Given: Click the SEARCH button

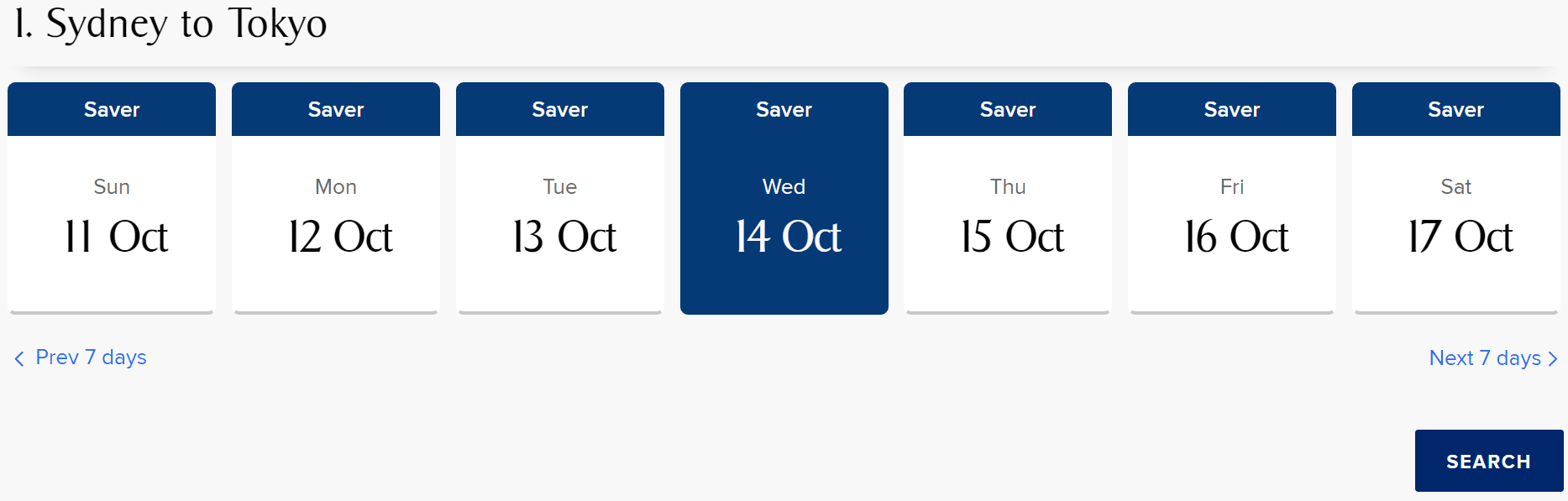Looking at the screenshot, I should pyautogui.click(x=1489, y=461).
